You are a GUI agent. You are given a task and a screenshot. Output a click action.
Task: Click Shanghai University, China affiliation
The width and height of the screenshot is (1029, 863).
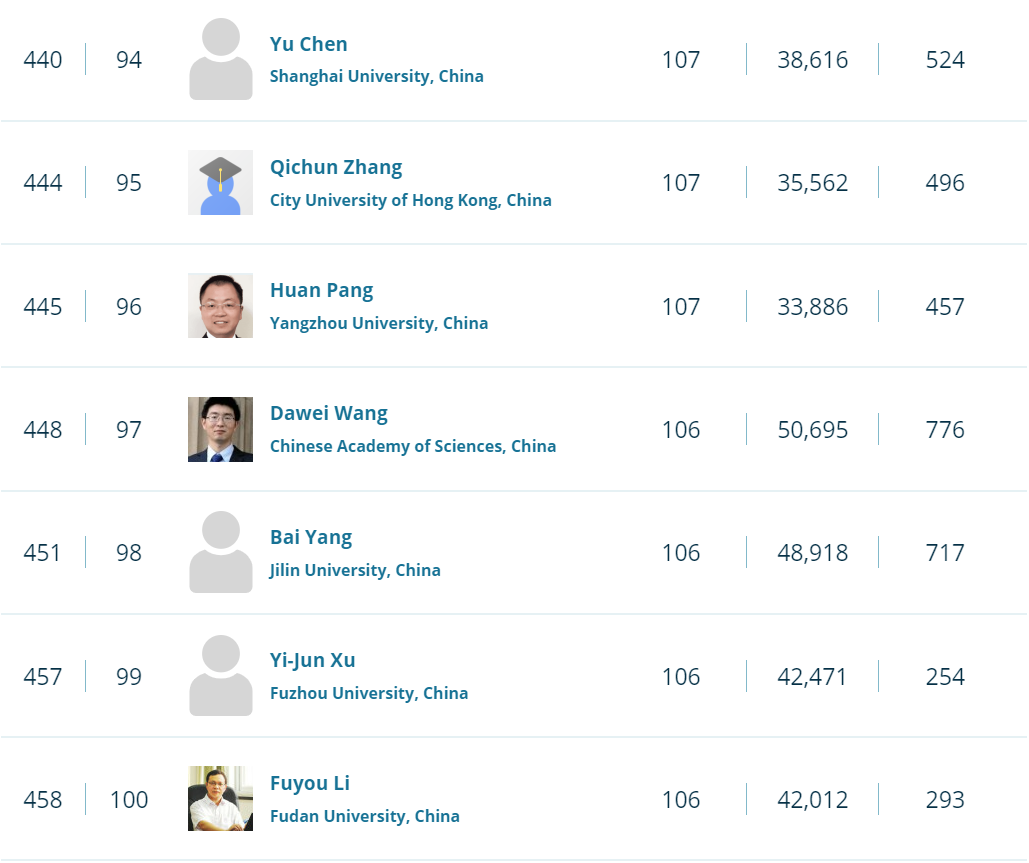[376, 77]
